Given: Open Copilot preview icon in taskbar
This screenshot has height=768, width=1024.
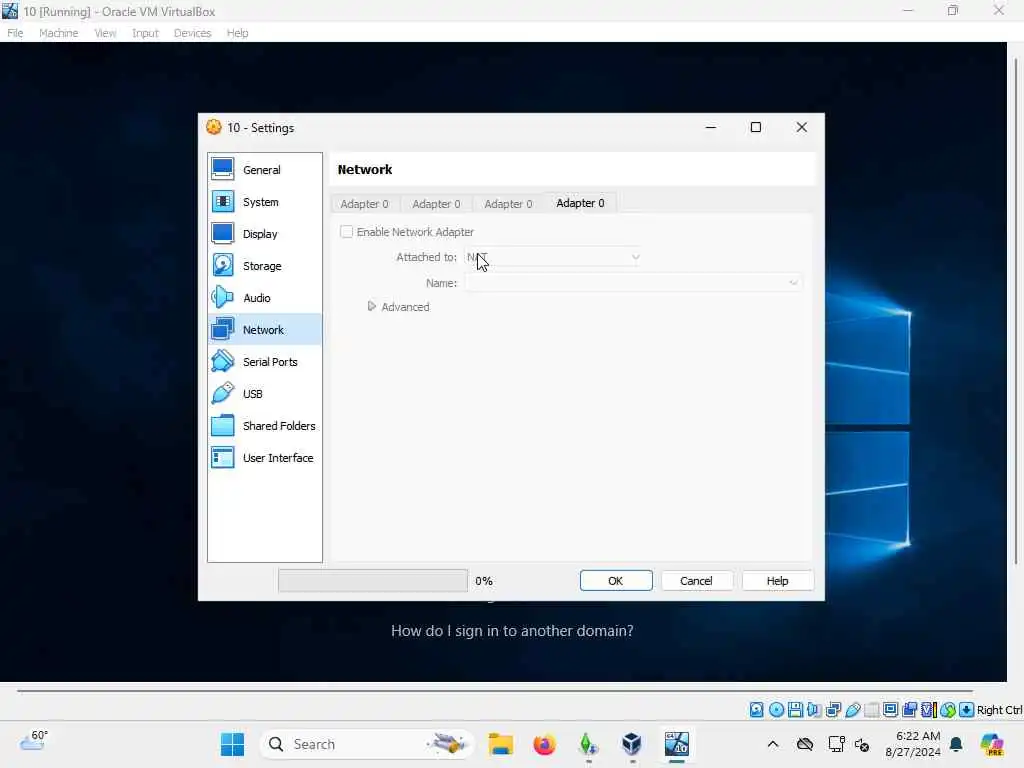Looking at the screenshot, I should [992, 744].
